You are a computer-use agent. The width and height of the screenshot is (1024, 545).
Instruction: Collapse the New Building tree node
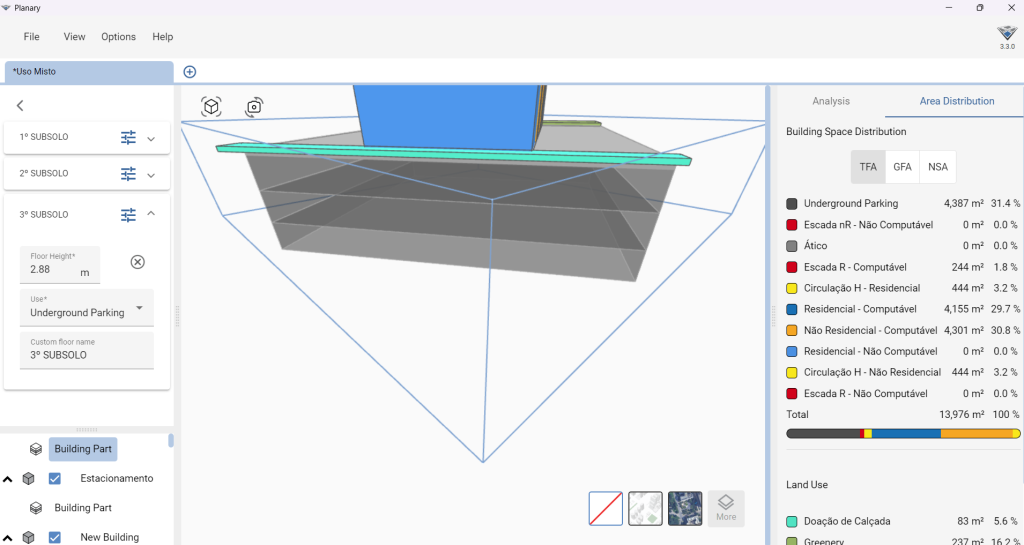(8, 537)
